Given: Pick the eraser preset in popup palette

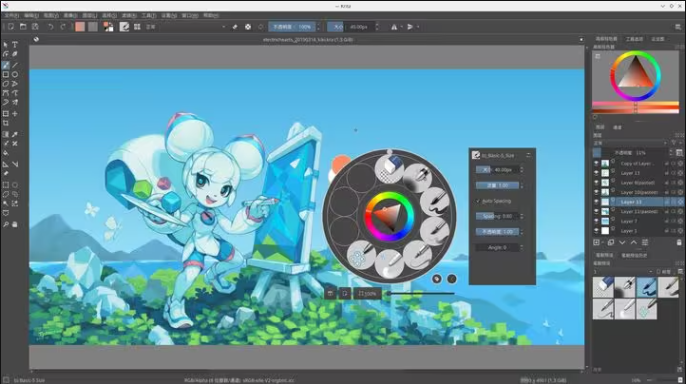Looking at the screenshot, I should pos(390,168).
